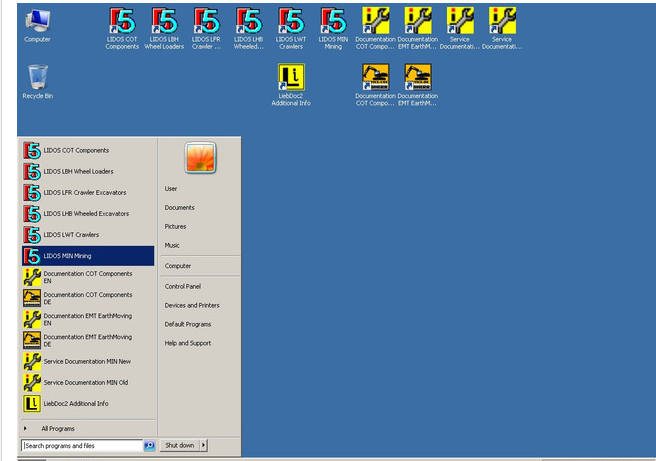Viewport: 656px width, 461px height.
Task: Open Default Programs
Action: click(x=188, y=325)
